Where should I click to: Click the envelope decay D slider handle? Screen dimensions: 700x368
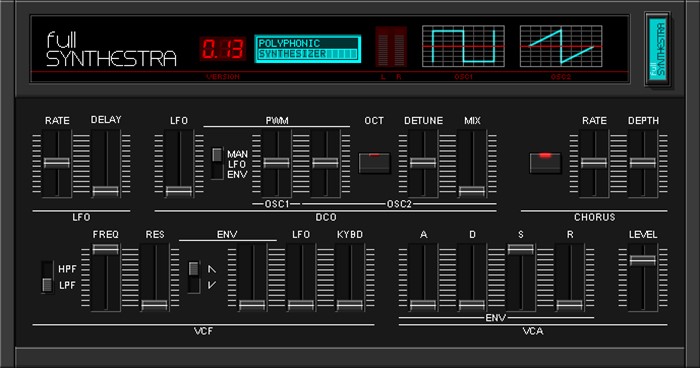472,305
